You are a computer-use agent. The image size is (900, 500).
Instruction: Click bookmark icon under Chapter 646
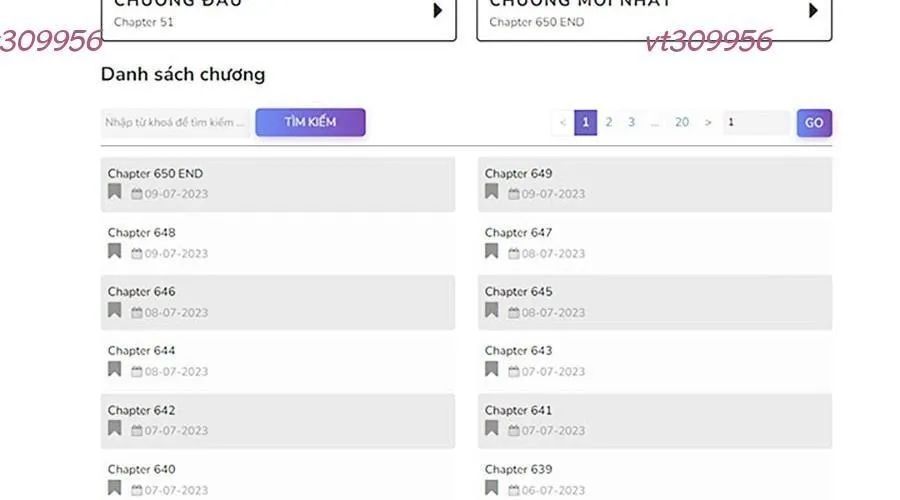pos(115,310)
